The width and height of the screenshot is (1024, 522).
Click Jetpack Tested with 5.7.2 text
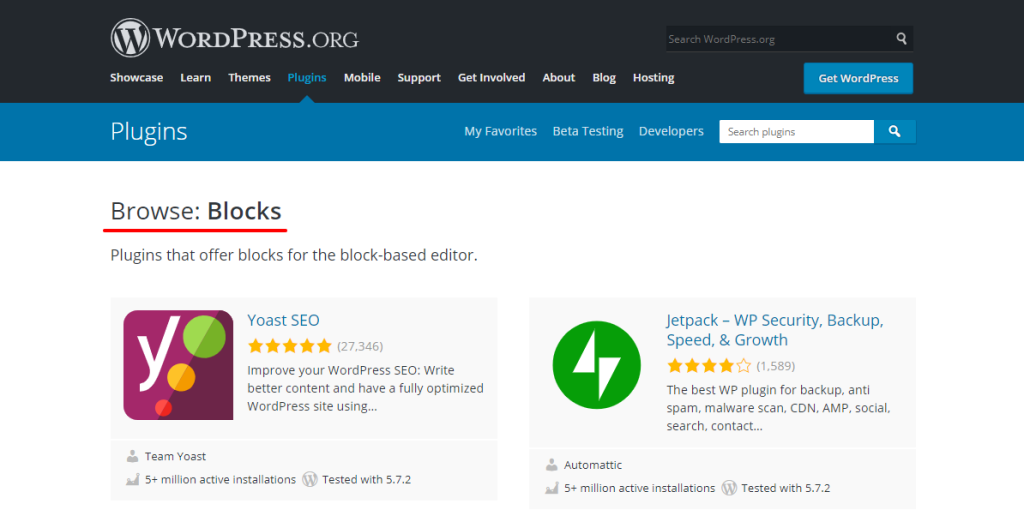[786, 488]
